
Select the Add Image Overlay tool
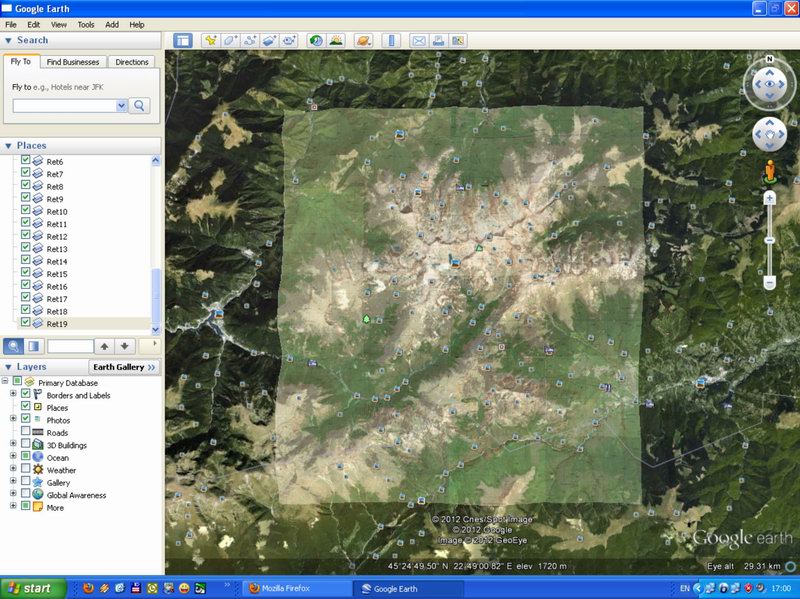(x=269, y=40)
